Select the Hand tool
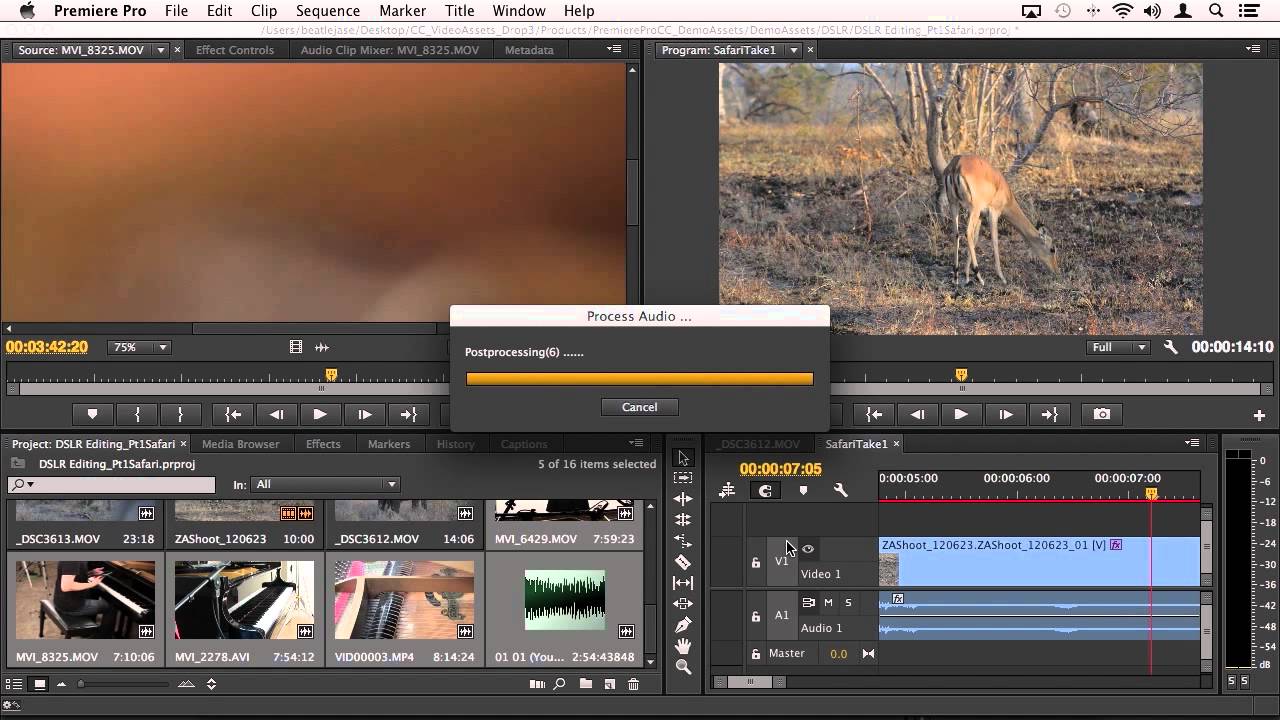This screenshot has width=1280, height=720. [x=683, y=646]
